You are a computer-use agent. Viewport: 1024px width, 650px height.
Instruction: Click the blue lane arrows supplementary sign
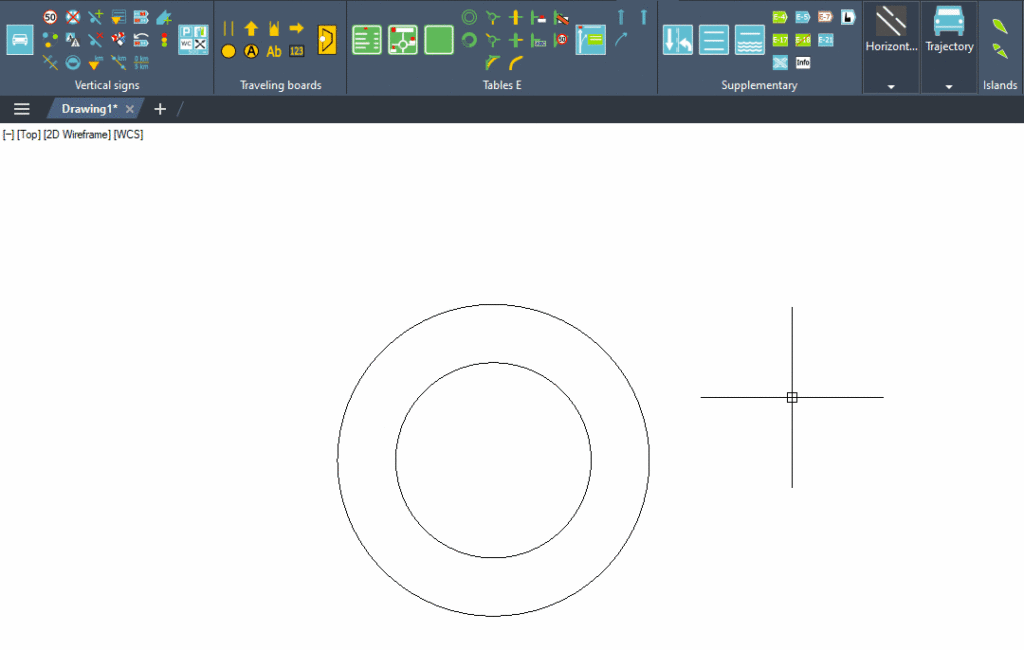tap(678, 40)
